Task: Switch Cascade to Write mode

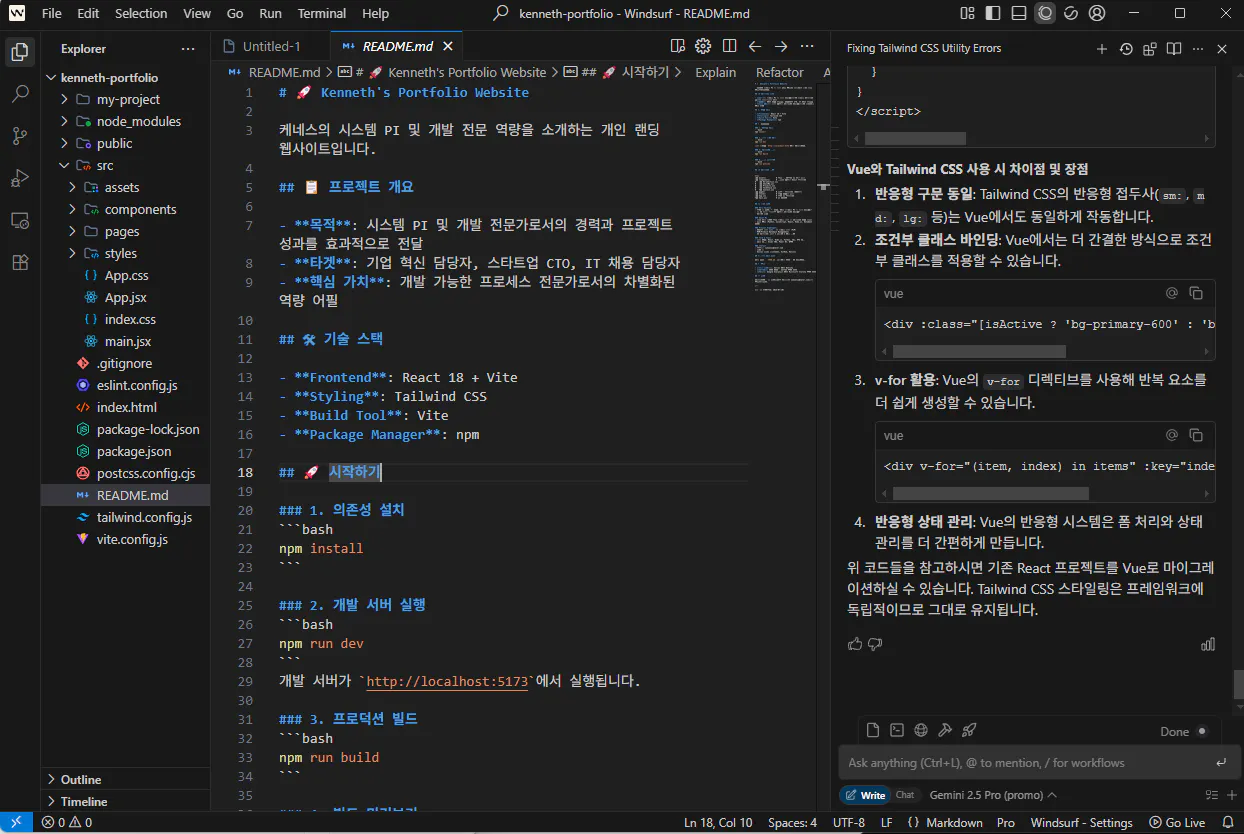Action: pyautogui.click(x=865, y=795)
